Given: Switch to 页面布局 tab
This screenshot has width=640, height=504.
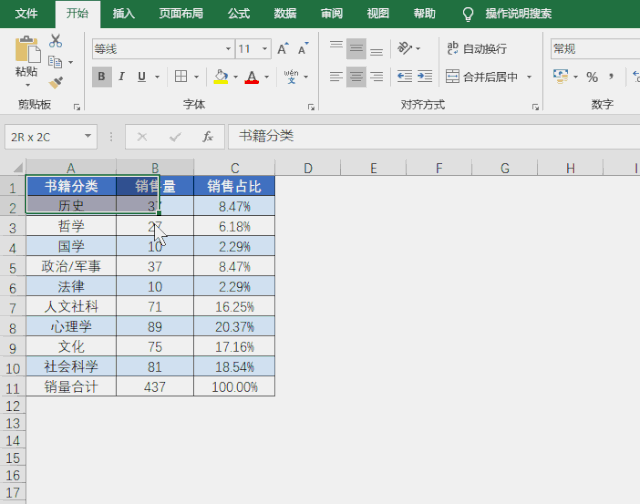Looking at the screenshot, I should (181, 14).
